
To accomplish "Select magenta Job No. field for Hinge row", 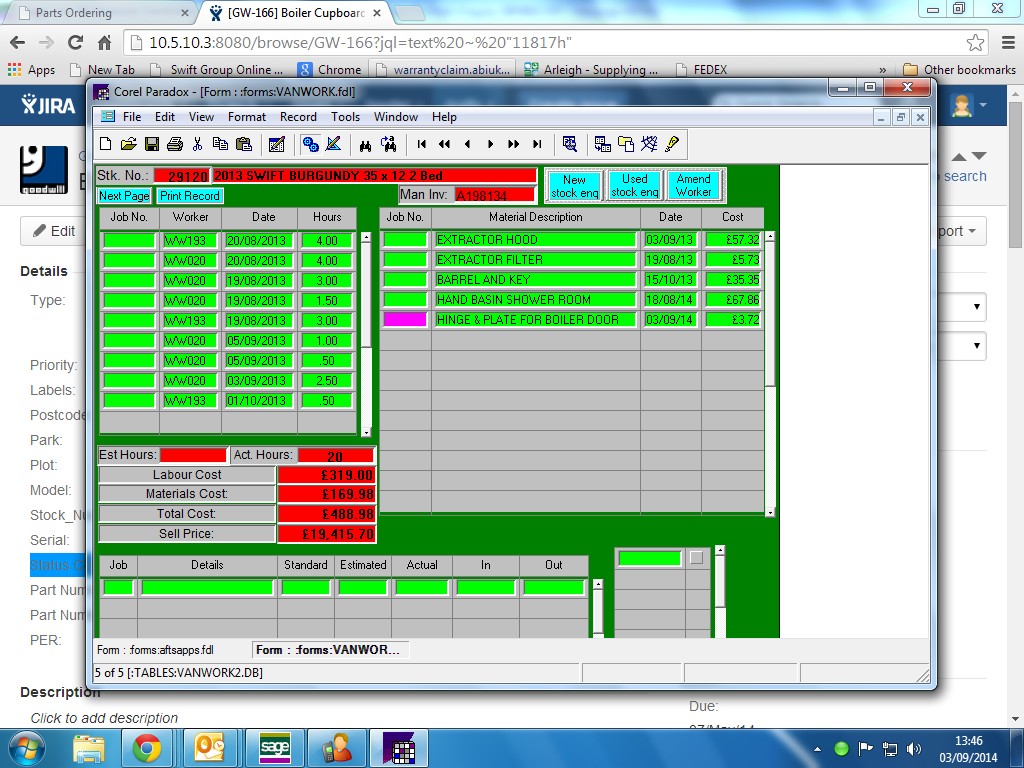I will point(405,320).
